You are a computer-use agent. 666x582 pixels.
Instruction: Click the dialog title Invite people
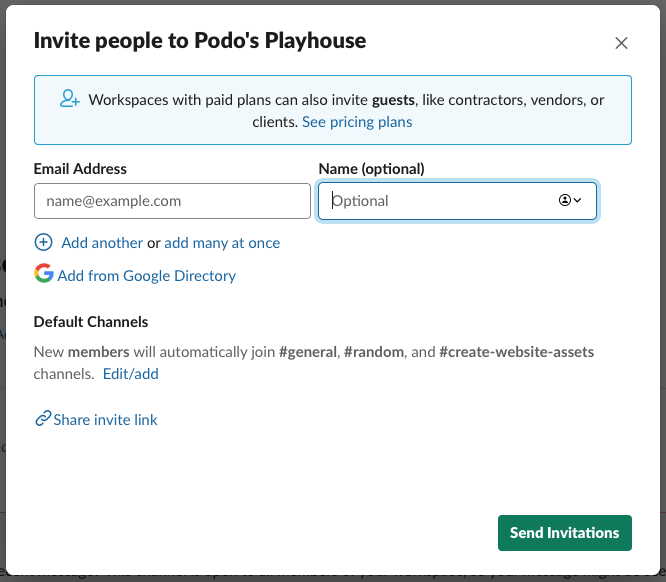[x=200, y=41]
